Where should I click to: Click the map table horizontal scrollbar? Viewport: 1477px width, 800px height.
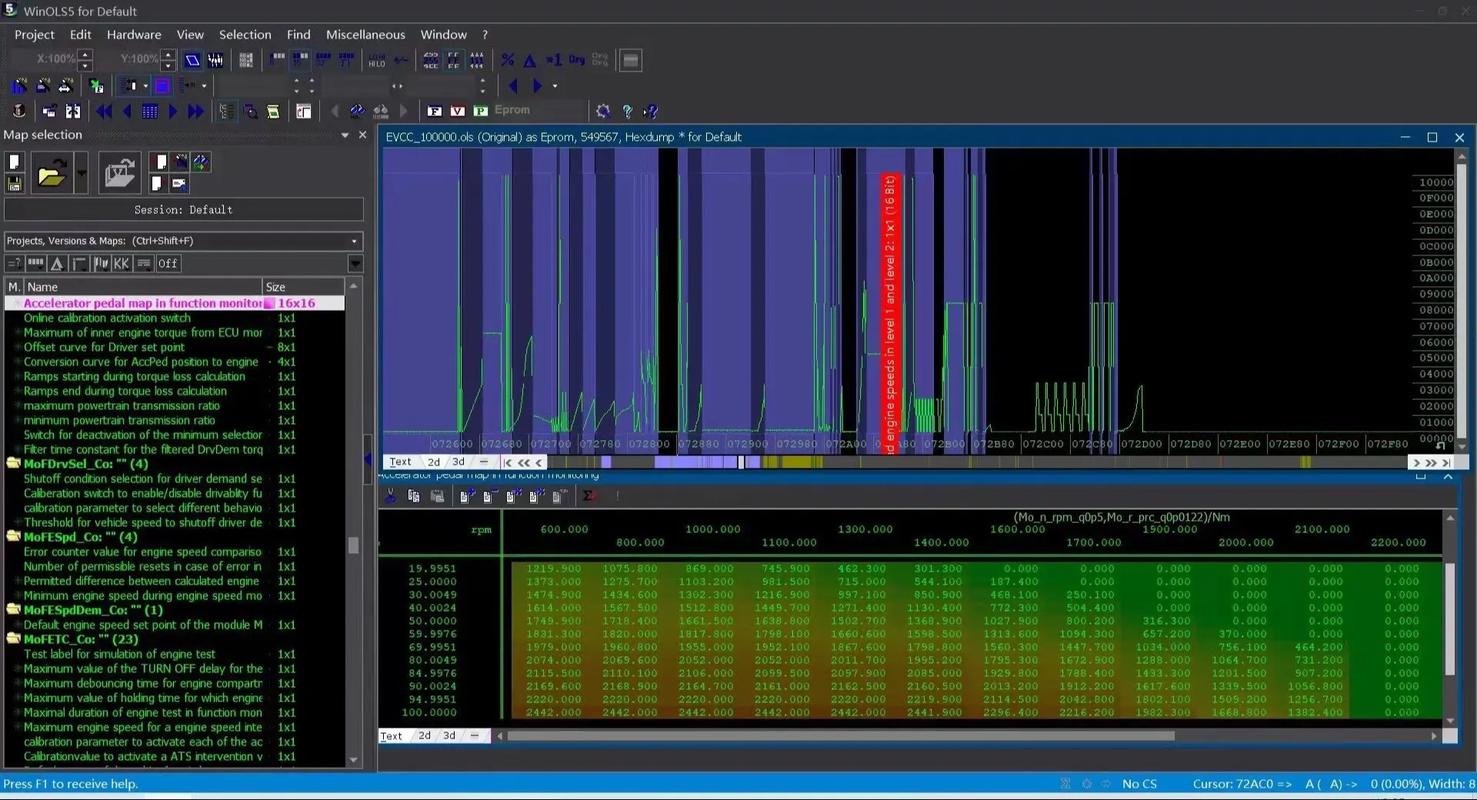842,736
